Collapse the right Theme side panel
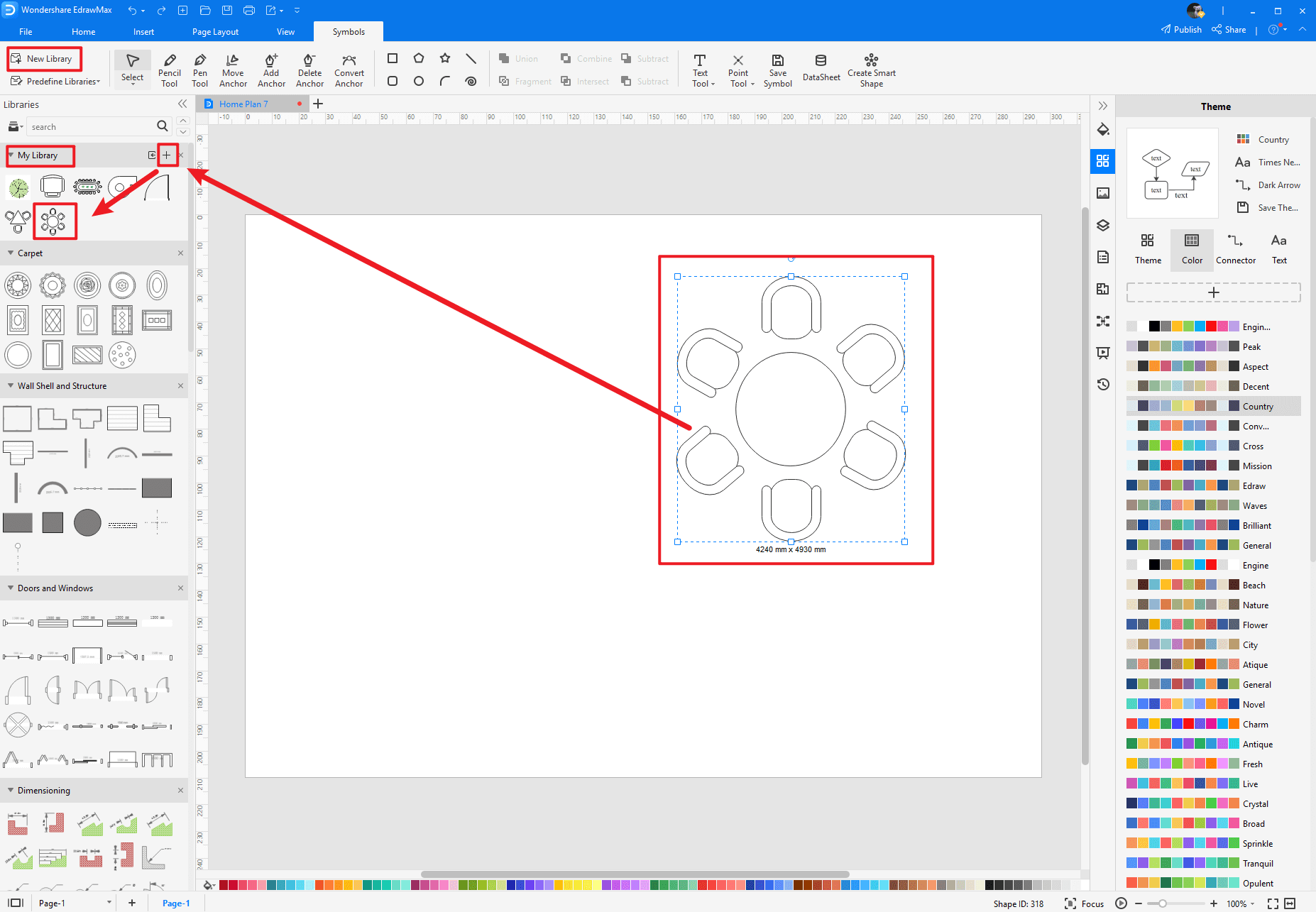This screenshot has height=912, width=1316. click(1102, 106)
